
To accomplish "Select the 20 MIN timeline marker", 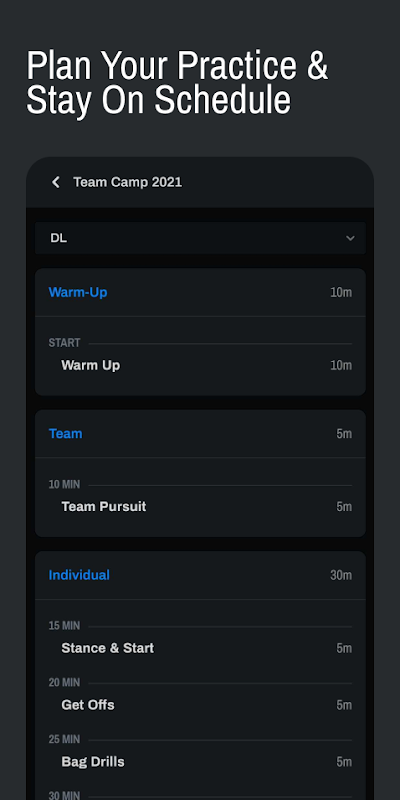I will pyautogui.click(x=64, y=682).
